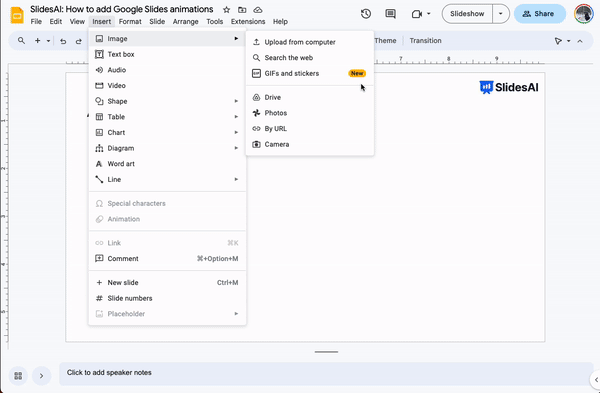Click the redo arrow
This screenshot has height=393, width=600.
pos(78,41)
